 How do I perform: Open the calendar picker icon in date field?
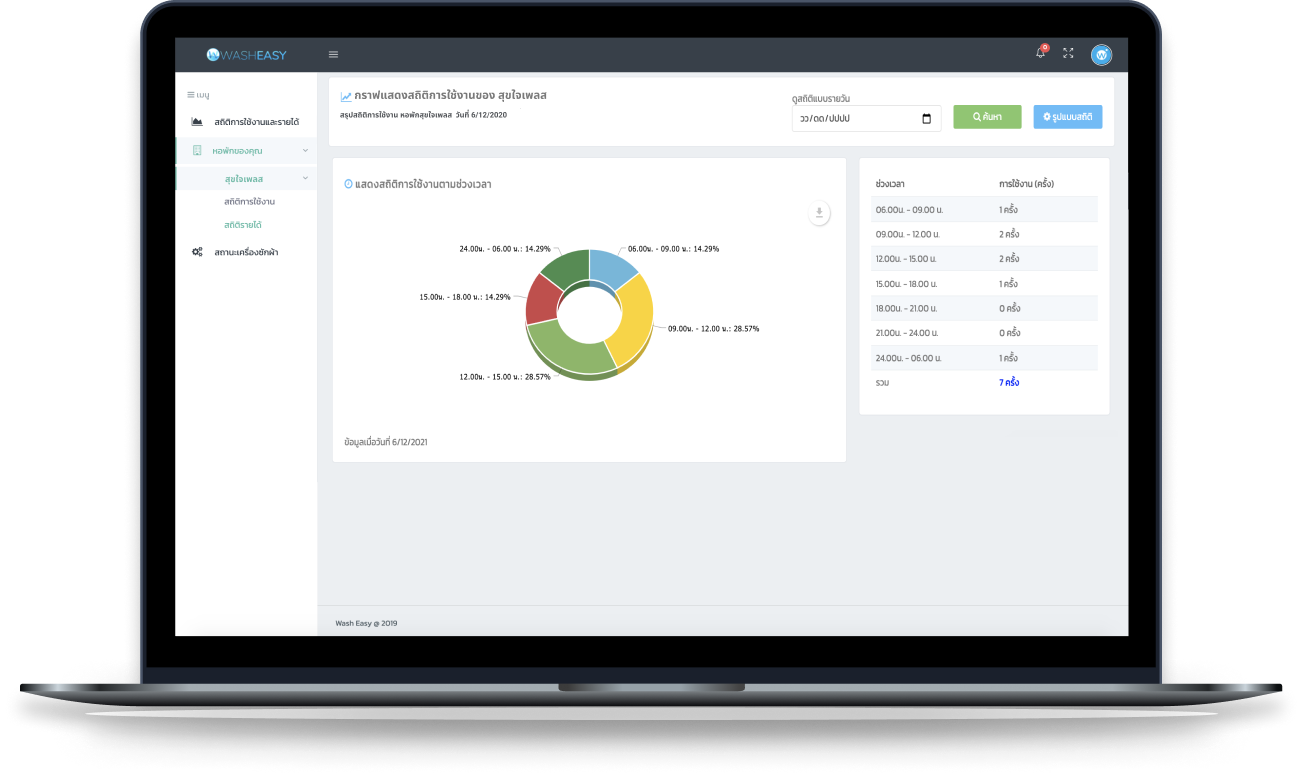tap(926, 119)
